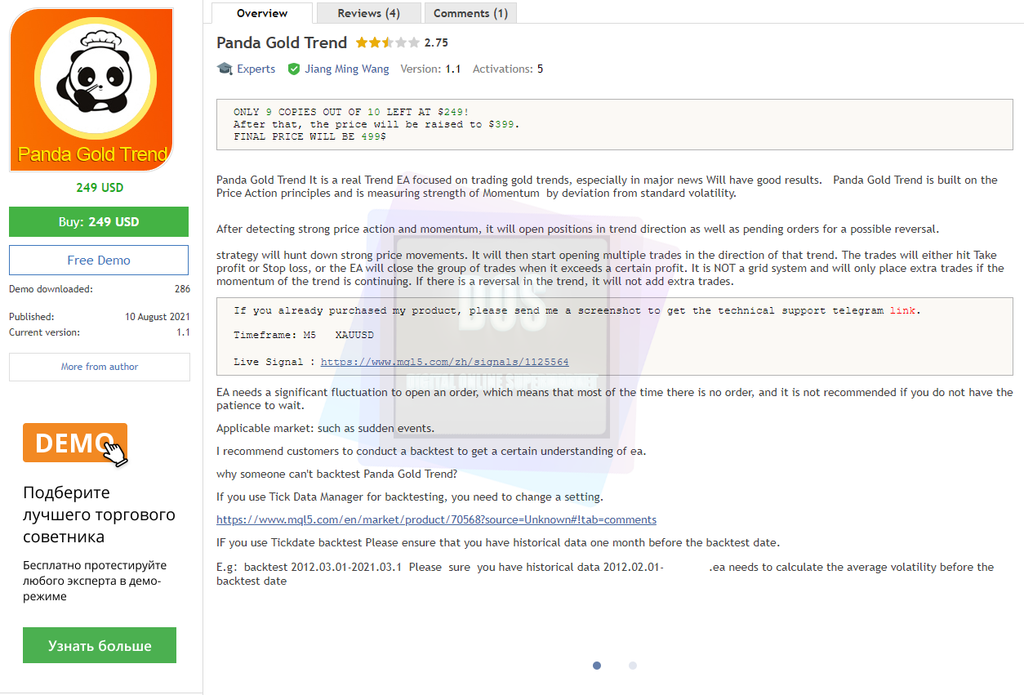The width and height of the screenshot is (1024, 695).
Task: Open the Overview tab
Action: click(262, 13)
